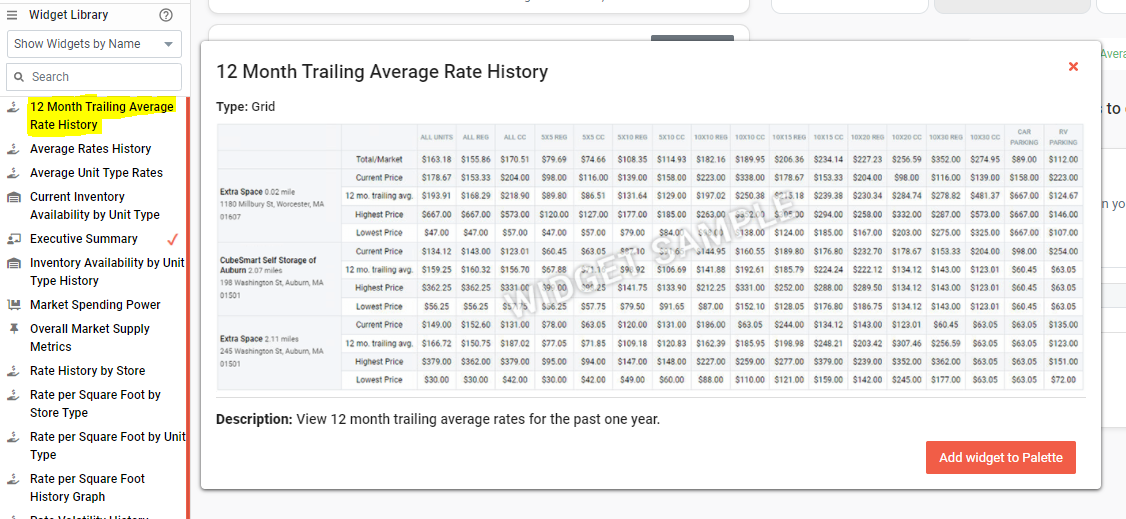The width and height of the screenshot is (1126, 519).
Task: Click the red checkmark beside Executive Summary
Action: (172, 239)
